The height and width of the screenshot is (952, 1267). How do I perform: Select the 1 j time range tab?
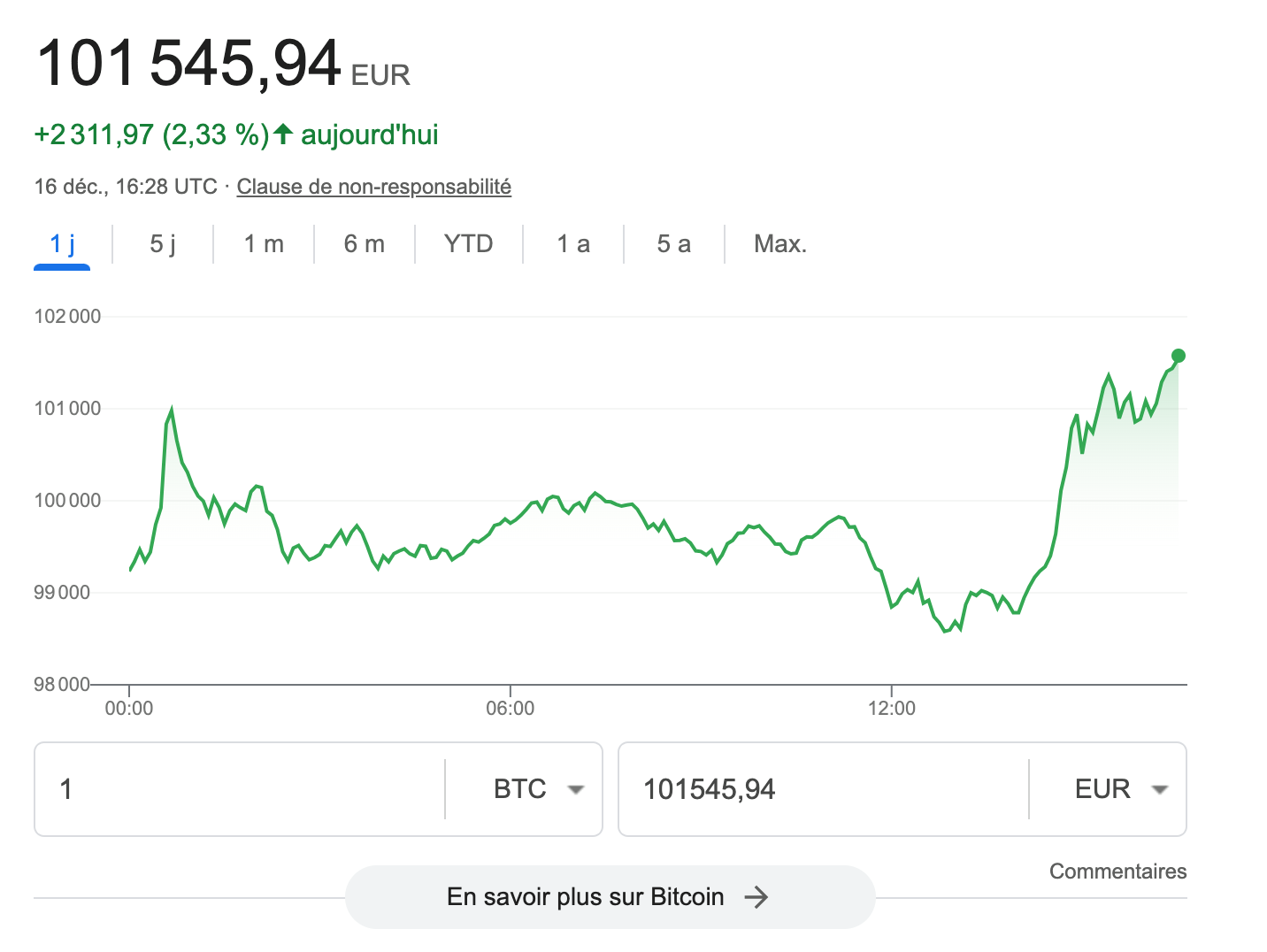pyautogui.click(x=62, y=244)
